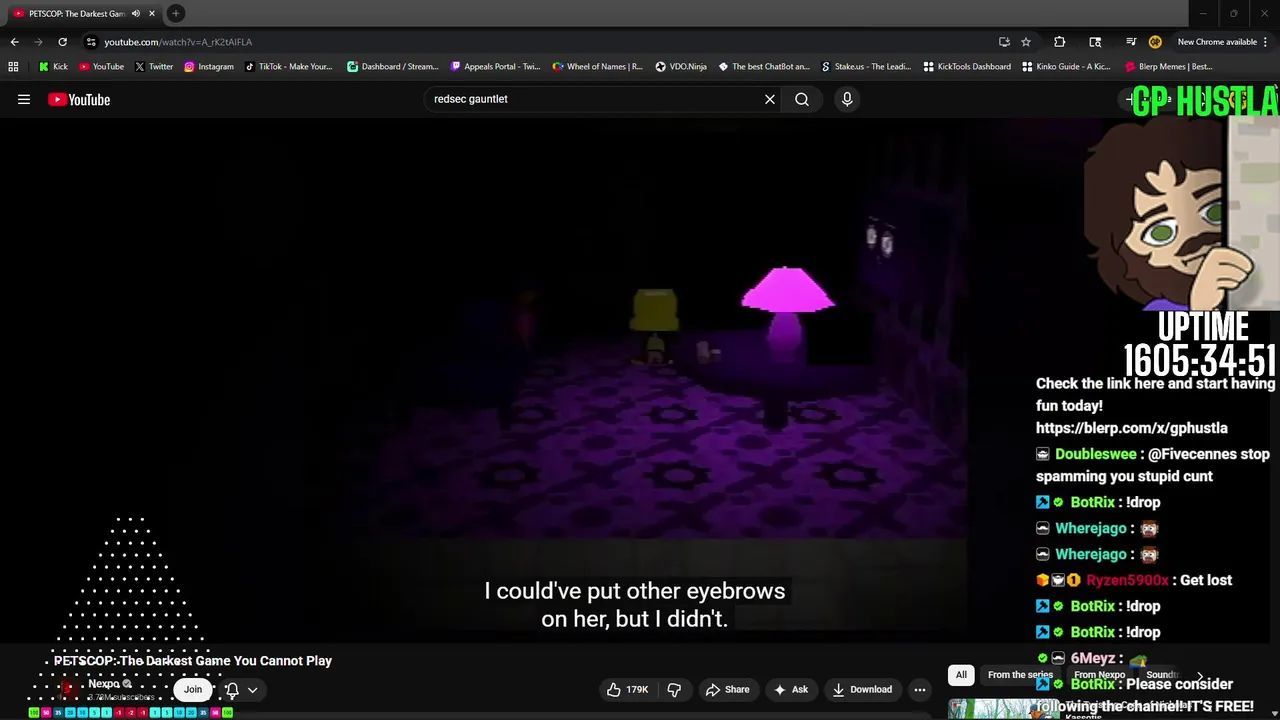The image size is (1280, 720).
Task: Open the more actions three-dot menu
Action: click(920, 689)
